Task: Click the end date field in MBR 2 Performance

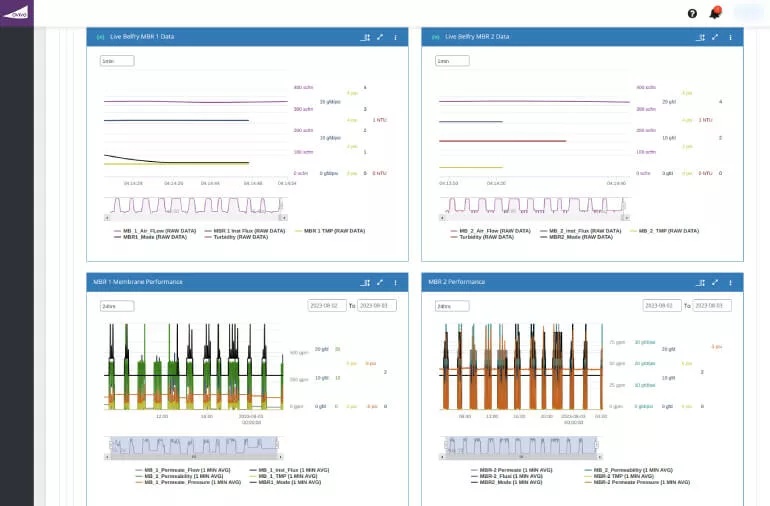Action: click(x=712, y=306)
